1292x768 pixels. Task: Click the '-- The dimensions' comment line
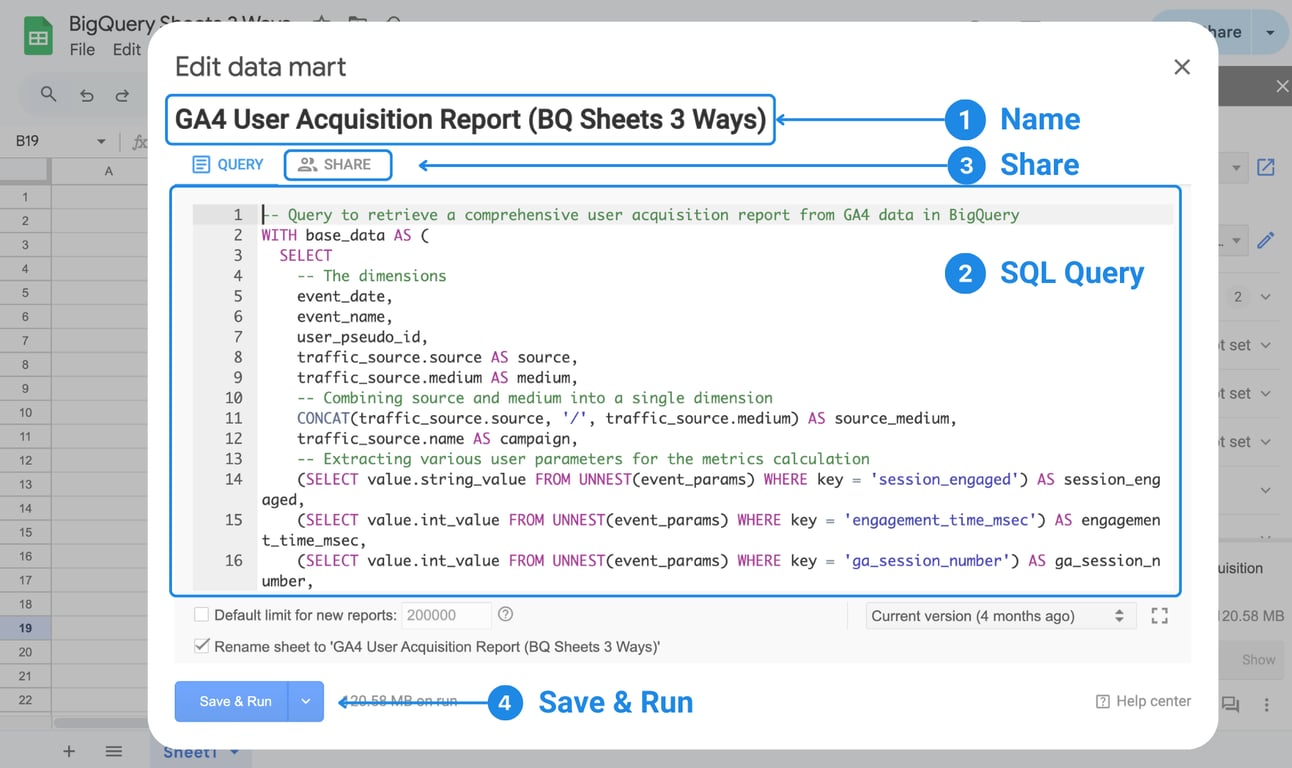372,276
